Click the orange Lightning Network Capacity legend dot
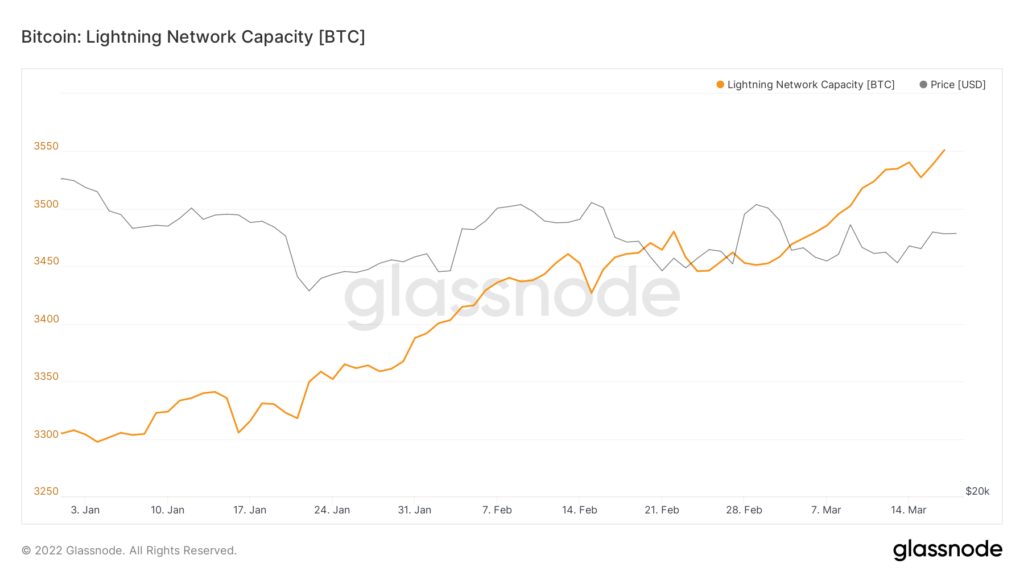 pos(720,85)
